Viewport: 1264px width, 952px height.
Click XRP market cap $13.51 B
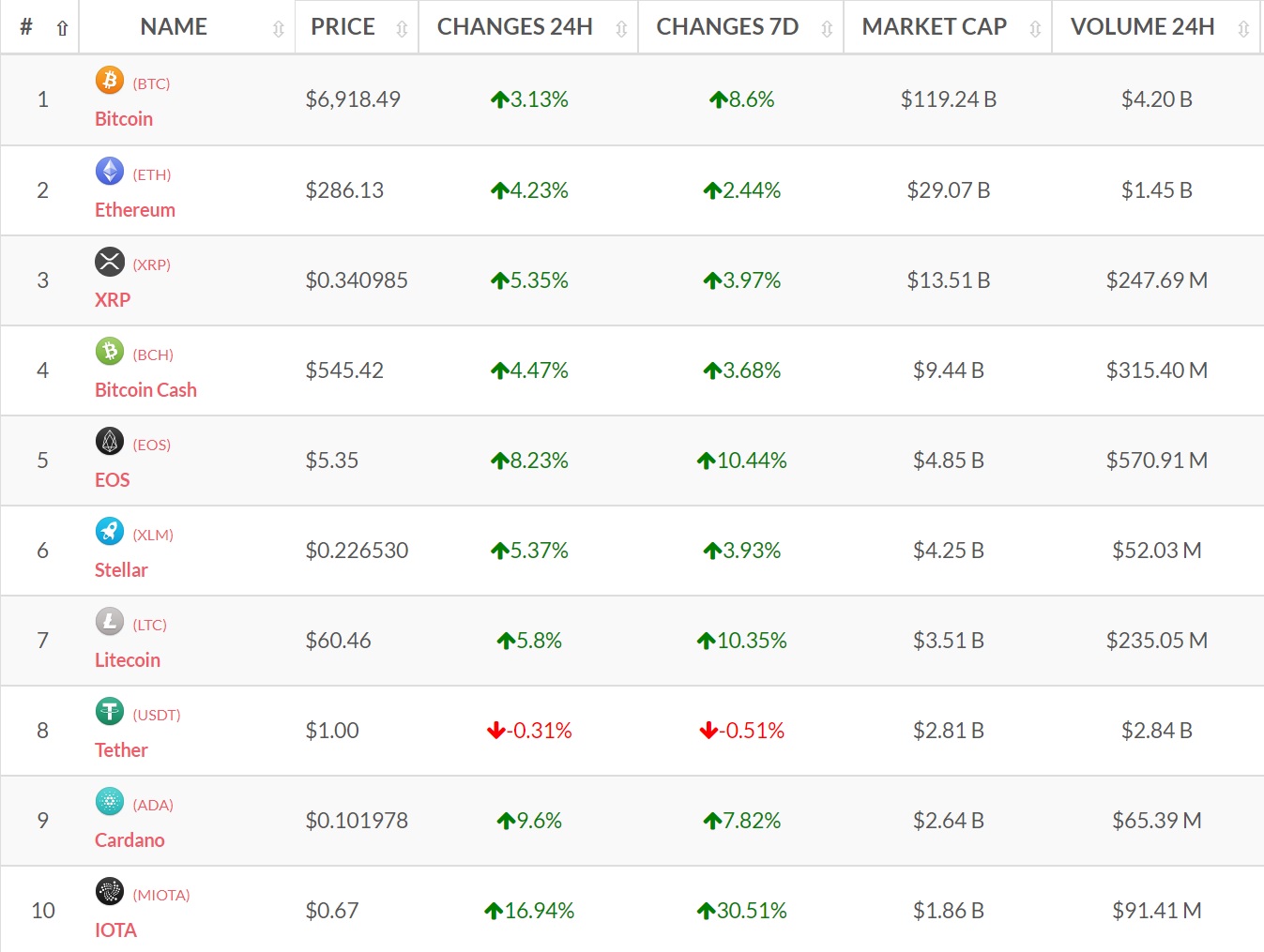949,280
